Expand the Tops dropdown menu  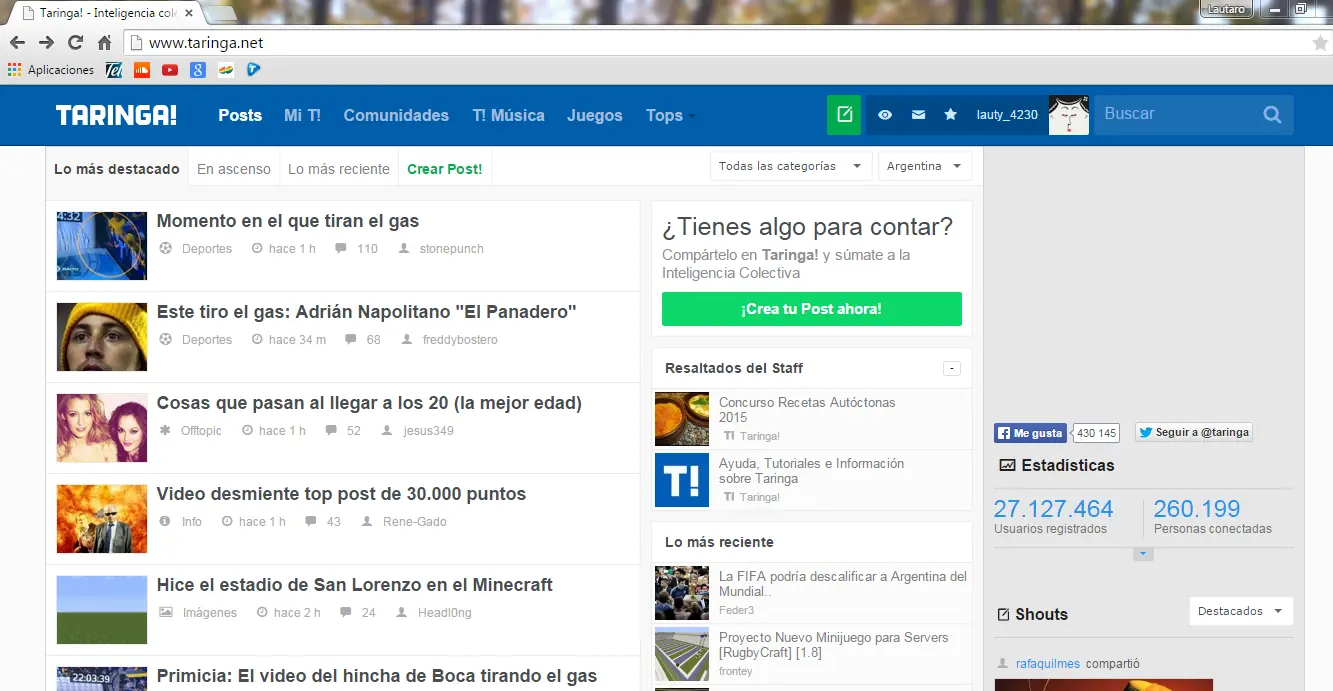click(x=670, y=115)
